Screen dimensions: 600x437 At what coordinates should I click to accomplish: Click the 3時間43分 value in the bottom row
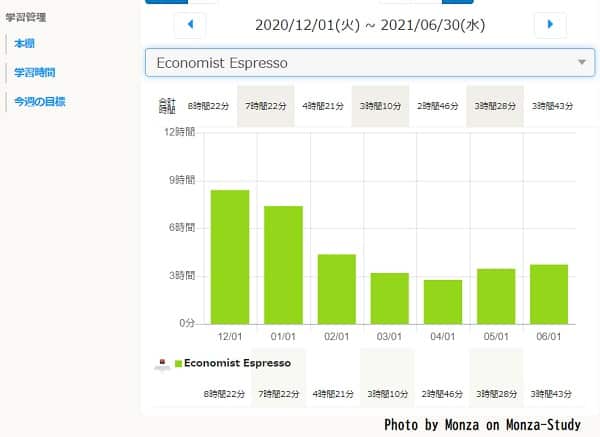coord(551,395)
